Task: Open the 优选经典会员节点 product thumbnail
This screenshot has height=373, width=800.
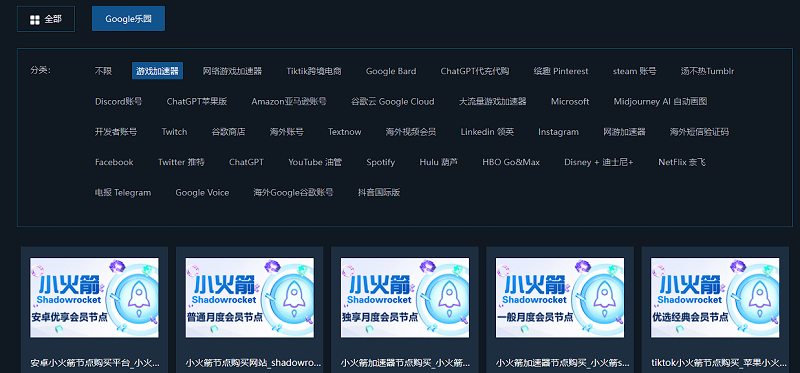Action: pos(715,297)
